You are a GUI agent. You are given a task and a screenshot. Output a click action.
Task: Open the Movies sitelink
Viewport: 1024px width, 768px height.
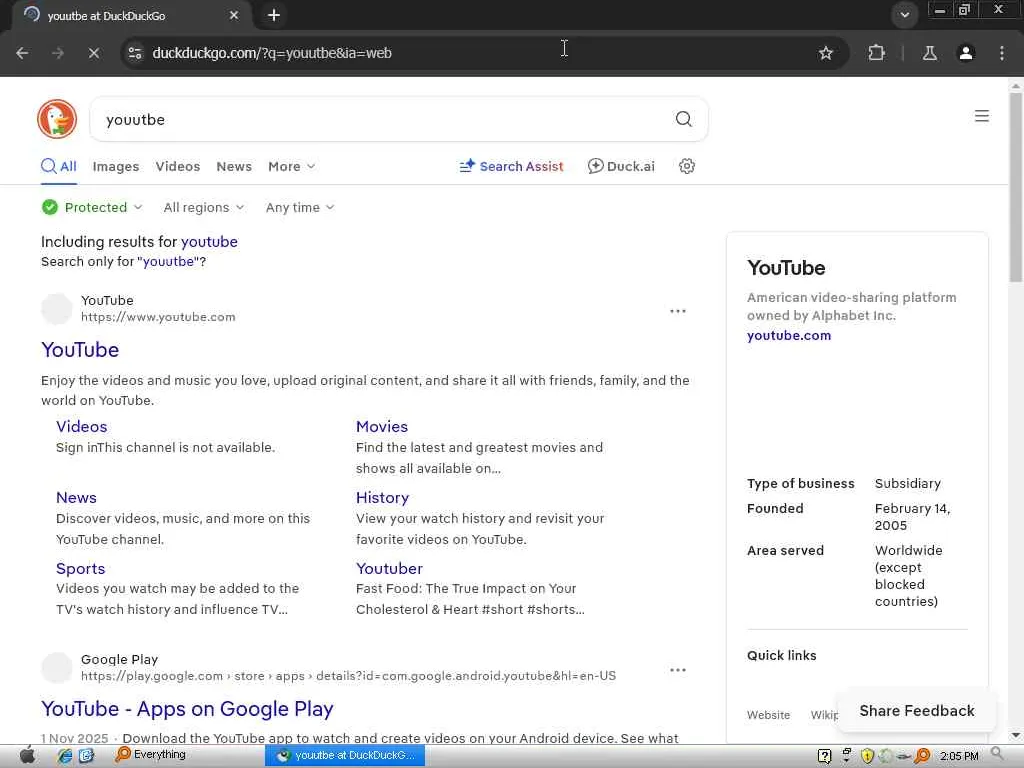click(x=382, y=426)
